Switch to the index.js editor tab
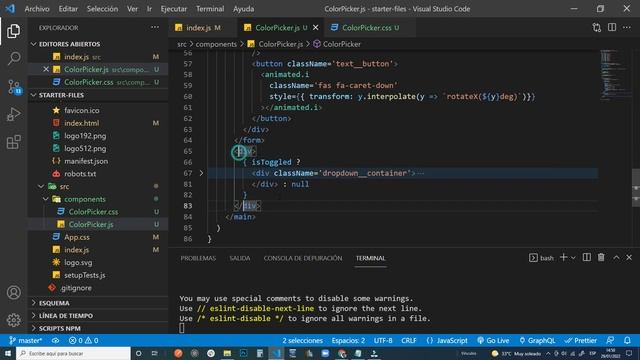 pos(203,27)
